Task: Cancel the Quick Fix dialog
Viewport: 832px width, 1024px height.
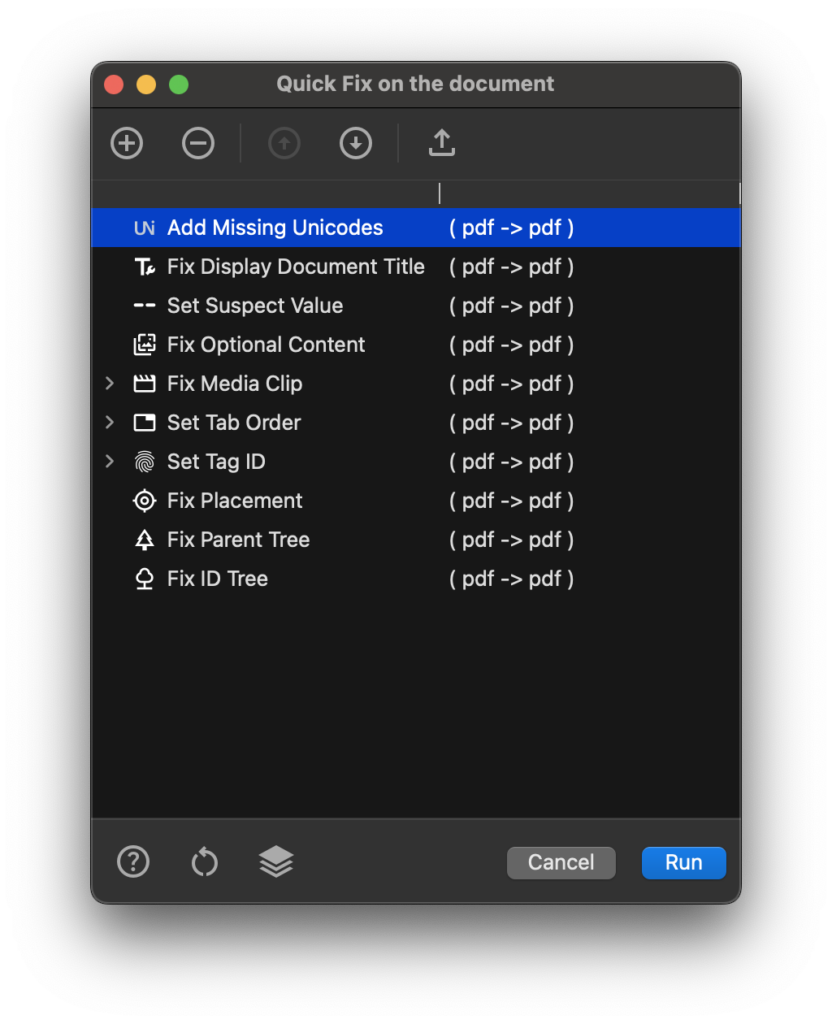Action: [561, 863]
